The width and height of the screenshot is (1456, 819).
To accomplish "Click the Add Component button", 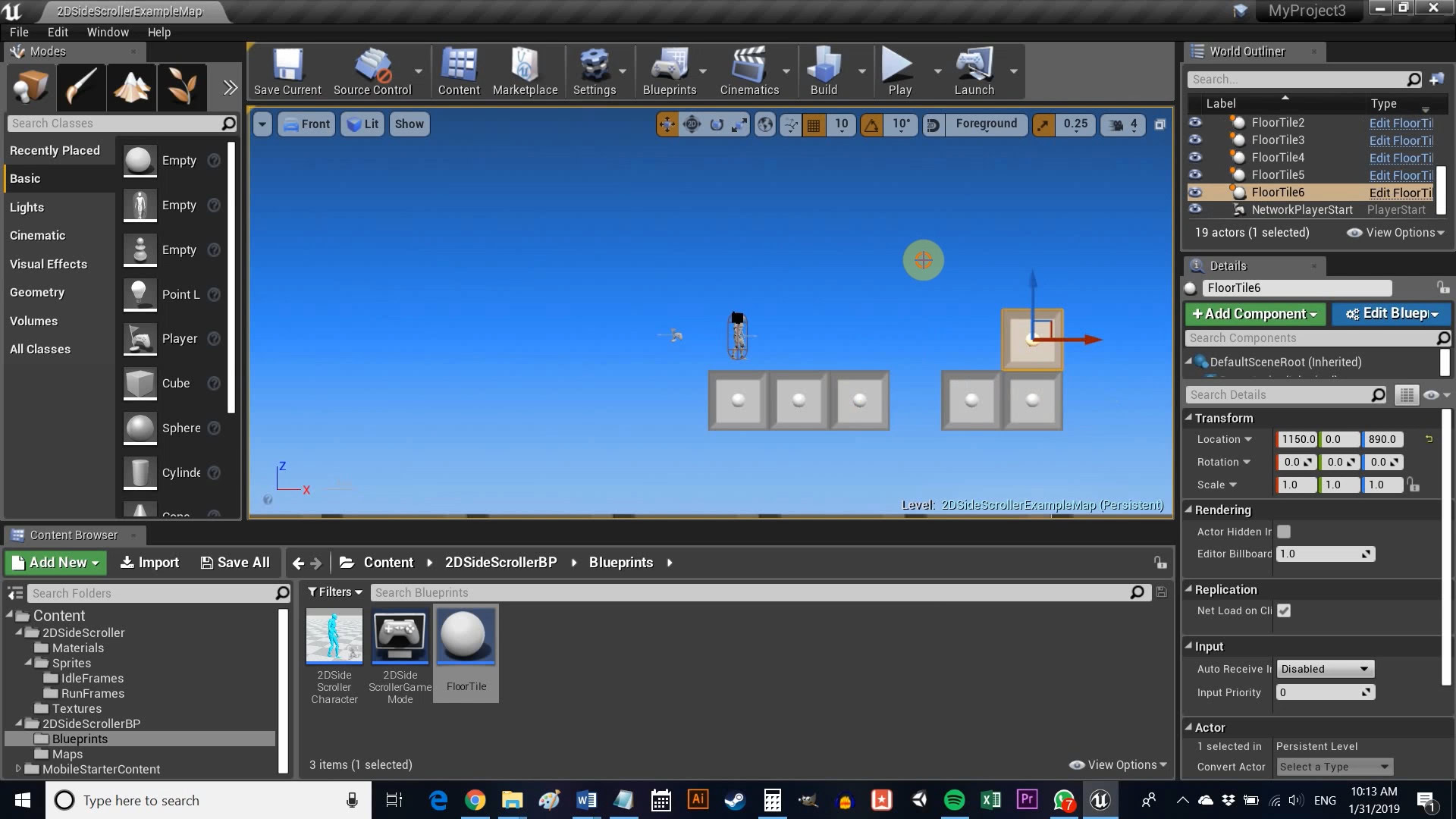I will (1254, 314).
